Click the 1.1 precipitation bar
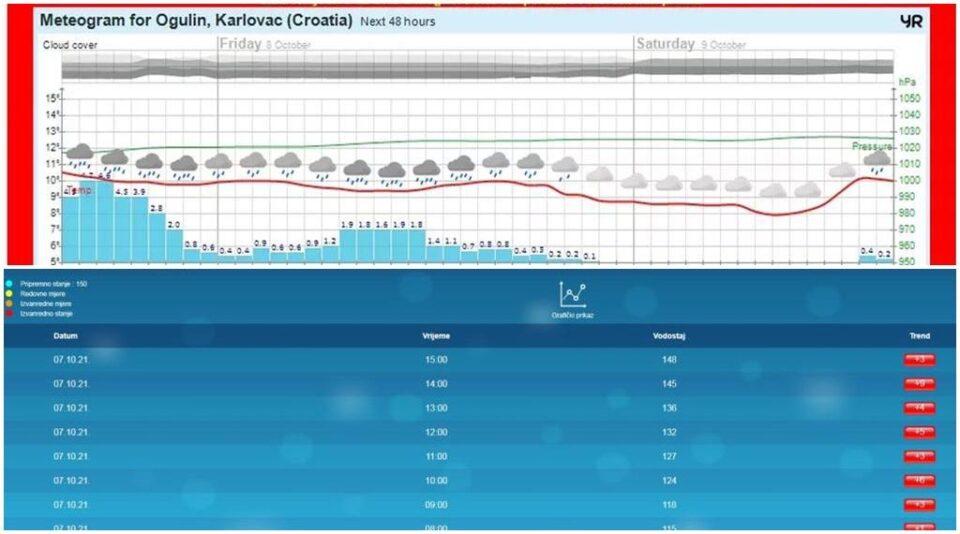Screen dimensions: 960x534 pyautogui.click(x=451, y=254)
